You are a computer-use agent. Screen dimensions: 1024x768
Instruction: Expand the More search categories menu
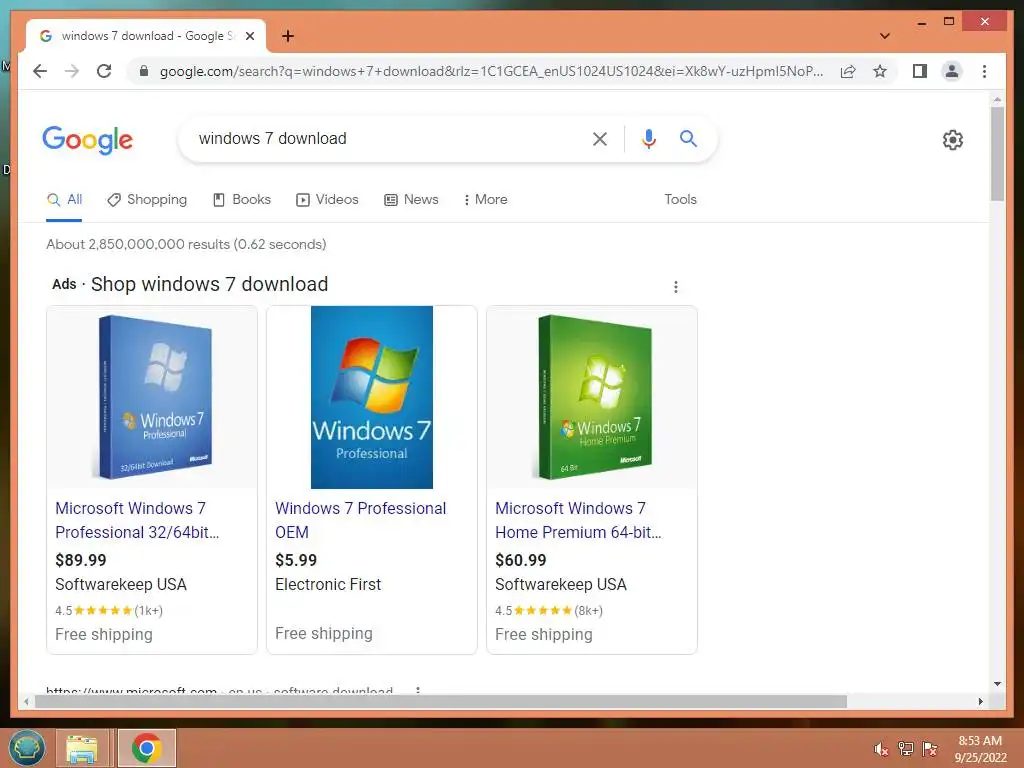pos(485,200)
